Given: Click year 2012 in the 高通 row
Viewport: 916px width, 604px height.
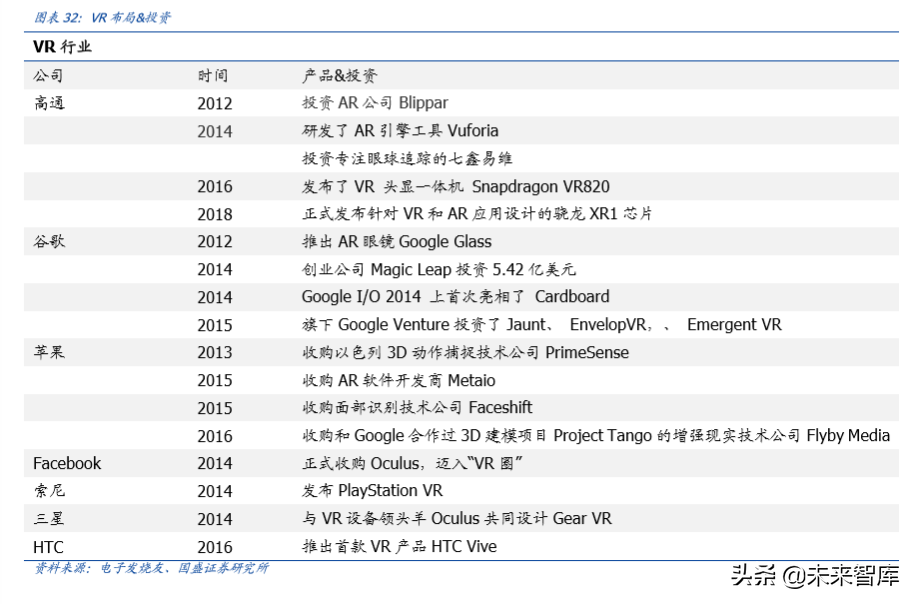Looking at the screenshot, I should pos(215,103).
